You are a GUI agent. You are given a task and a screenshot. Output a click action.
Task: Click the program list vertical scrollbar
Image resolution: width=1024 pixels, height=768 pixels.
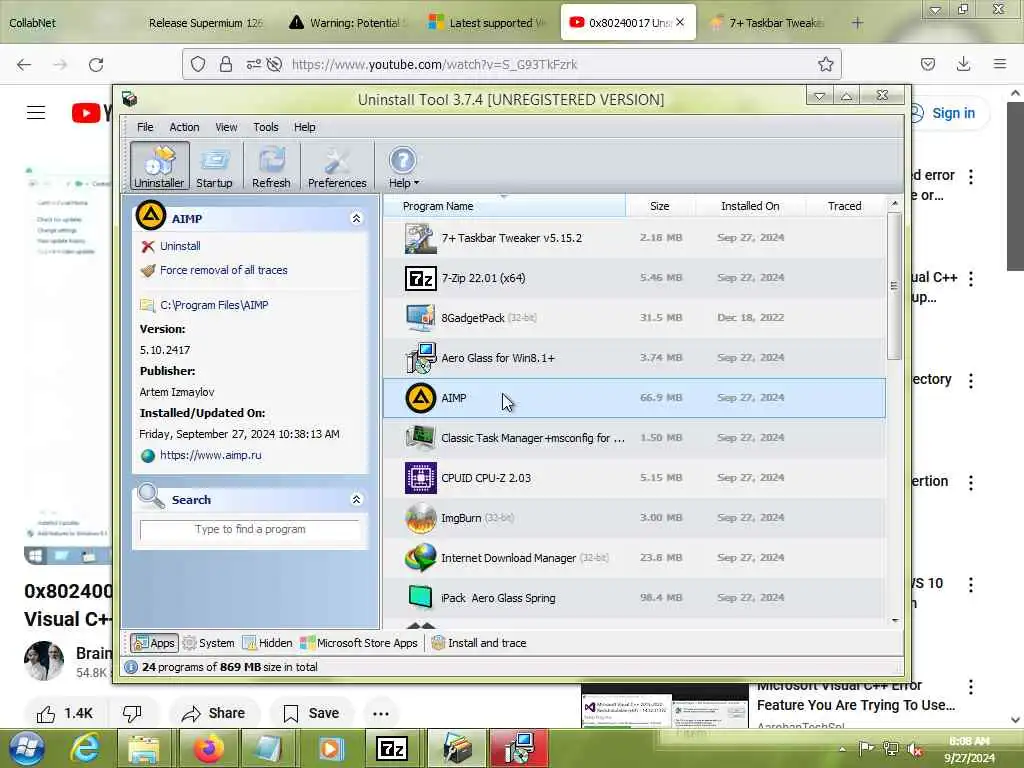[x=895, y=285]
